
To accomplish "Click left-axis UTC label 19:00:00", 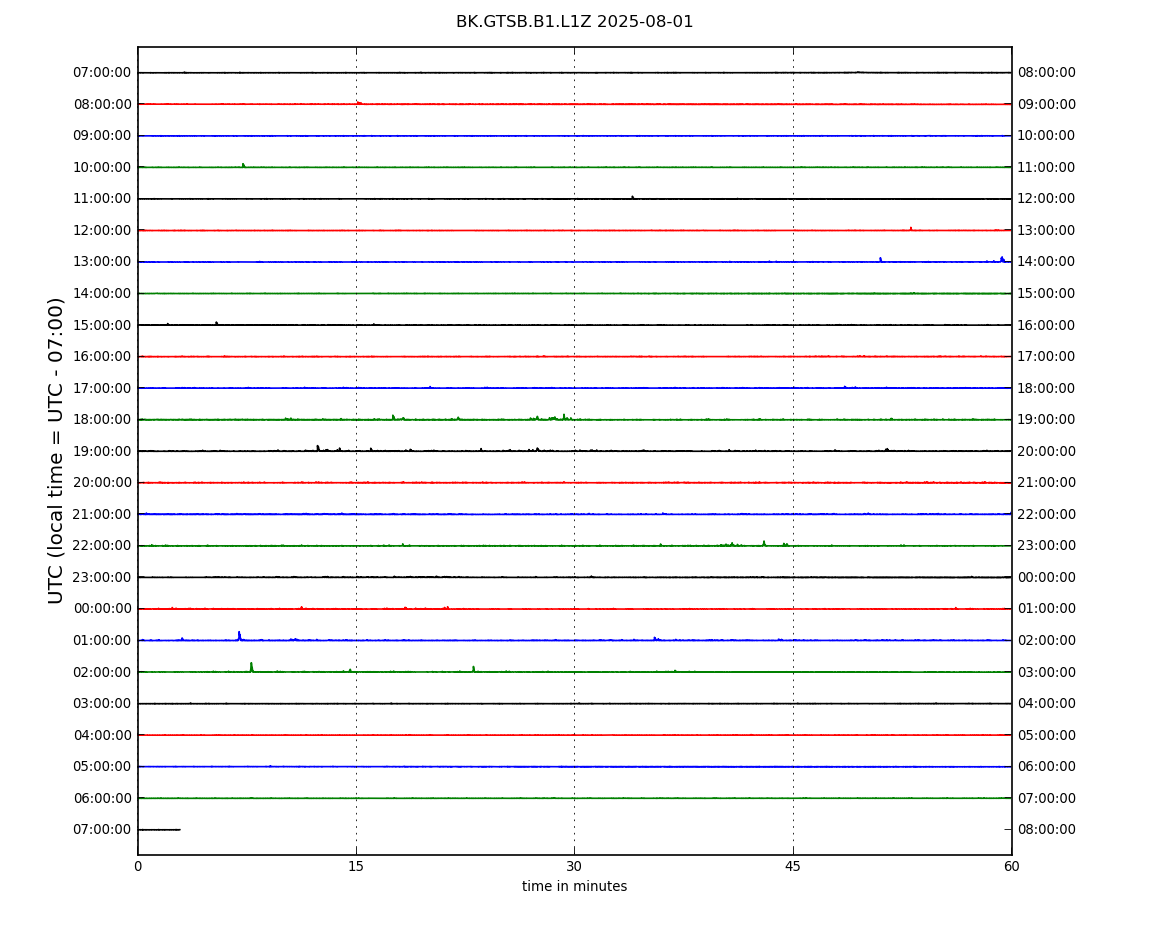I will (x=102, y=451).
